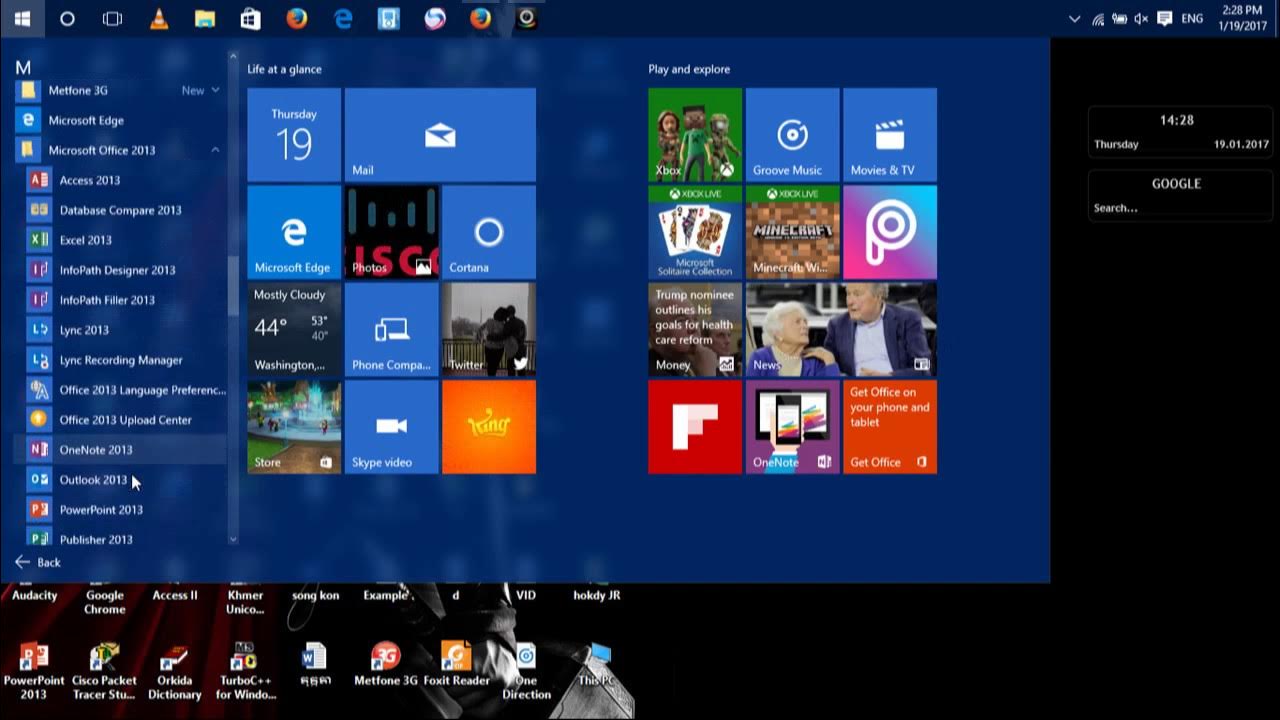The height and width of the screenshot is (720, 1280).
Task: Open the Store tile
Action: pos(294,427)
